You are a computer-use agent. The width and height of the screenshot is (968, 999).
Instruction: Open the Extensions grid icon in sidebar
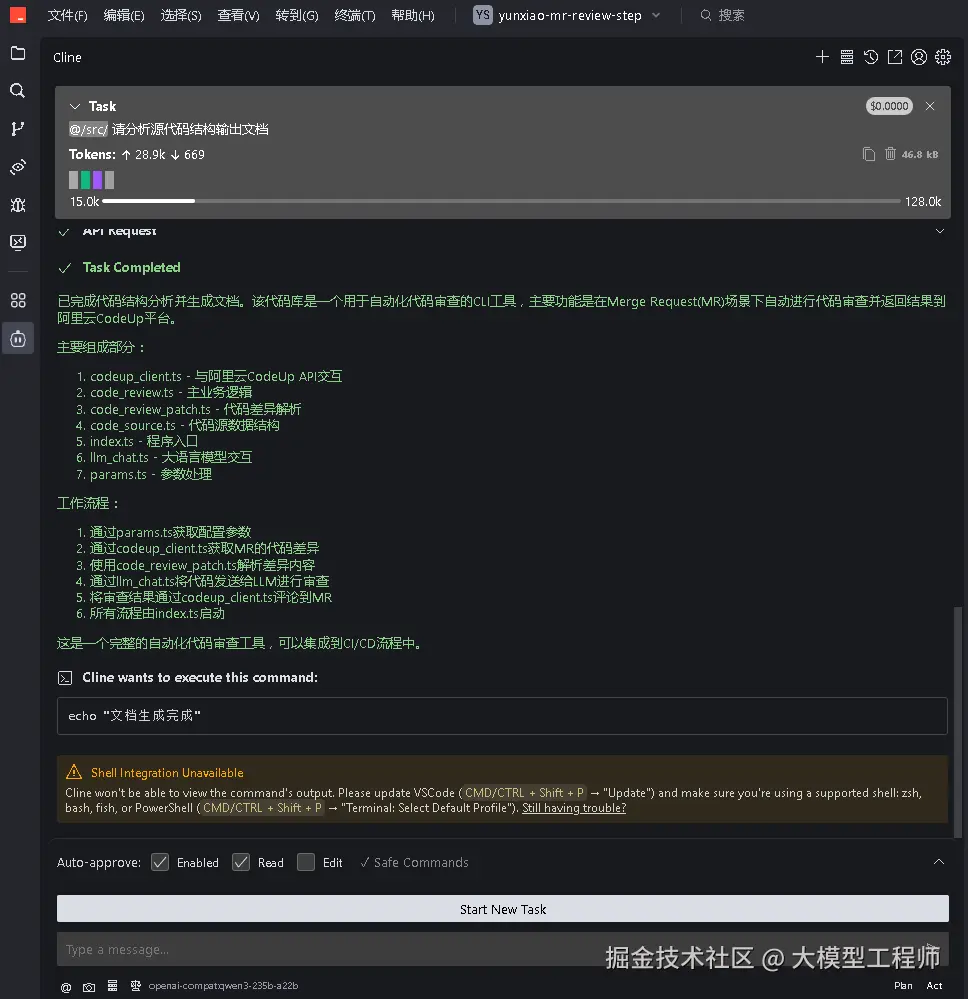pos(18,300)
